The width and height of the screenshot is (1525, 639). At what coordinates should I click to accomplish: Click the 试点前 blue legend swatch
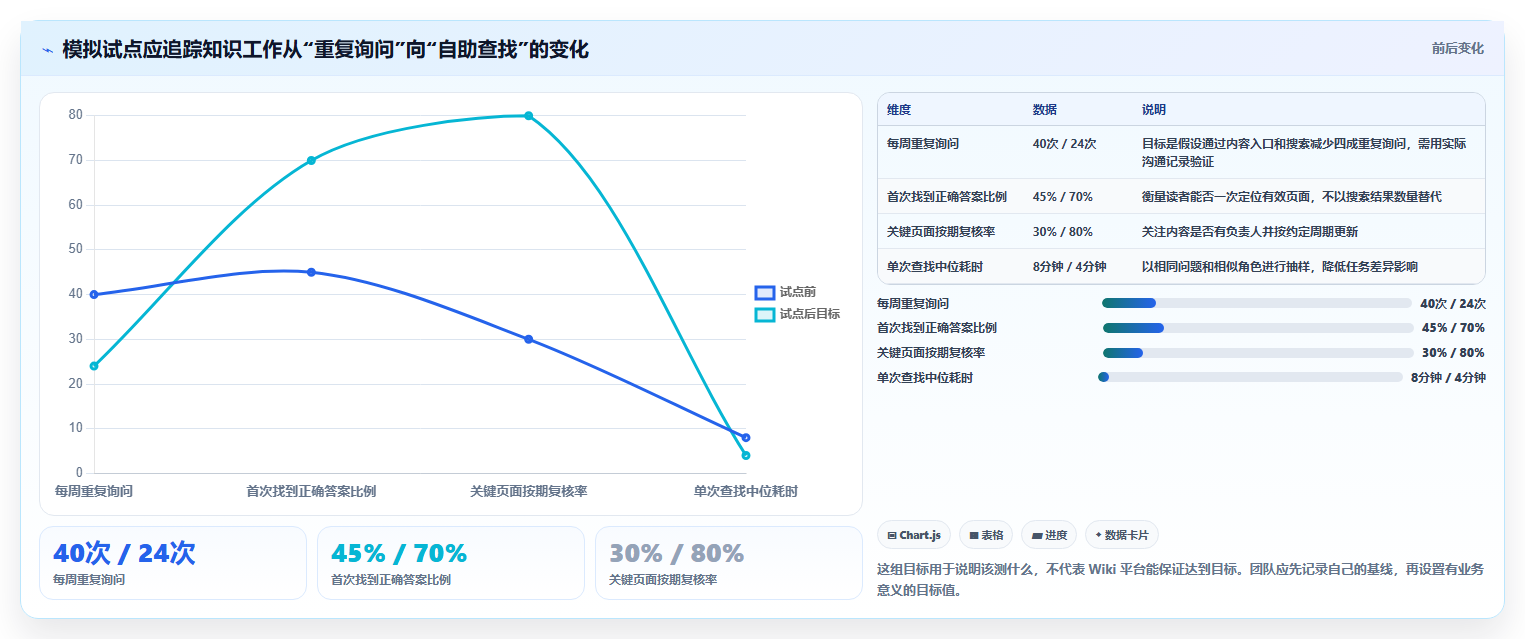click(x=765, y=292)
